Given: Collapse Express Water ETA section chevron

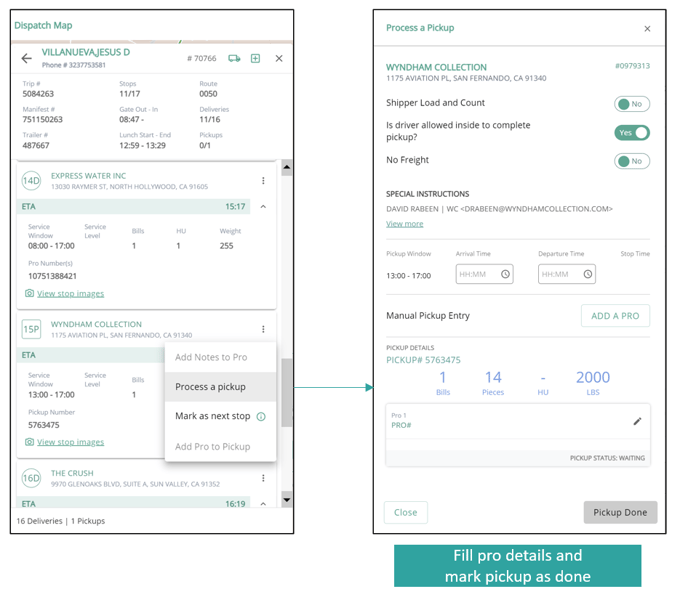Looking at the screenshot, I should coord(263,207).
